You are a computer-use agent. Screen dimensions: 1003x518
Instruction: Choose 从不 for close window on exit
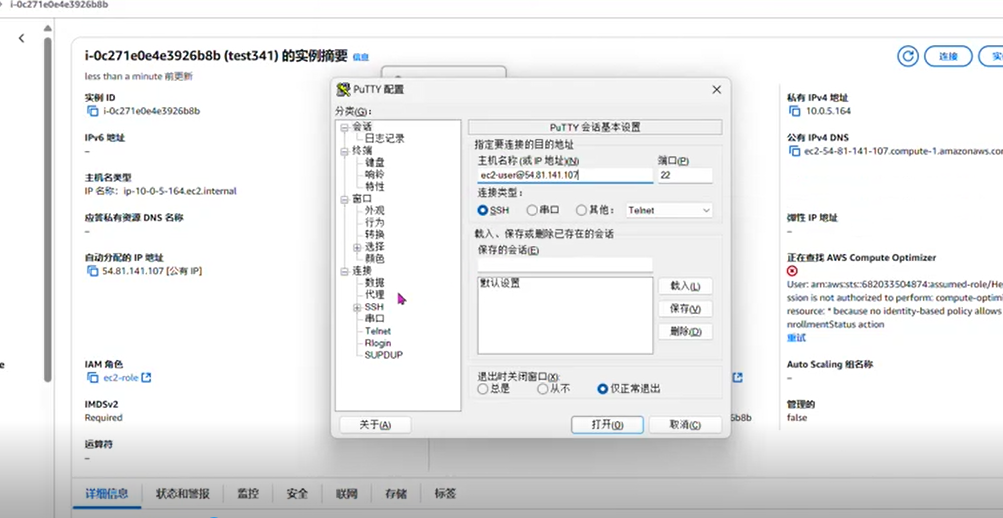[x=542, y=389]
